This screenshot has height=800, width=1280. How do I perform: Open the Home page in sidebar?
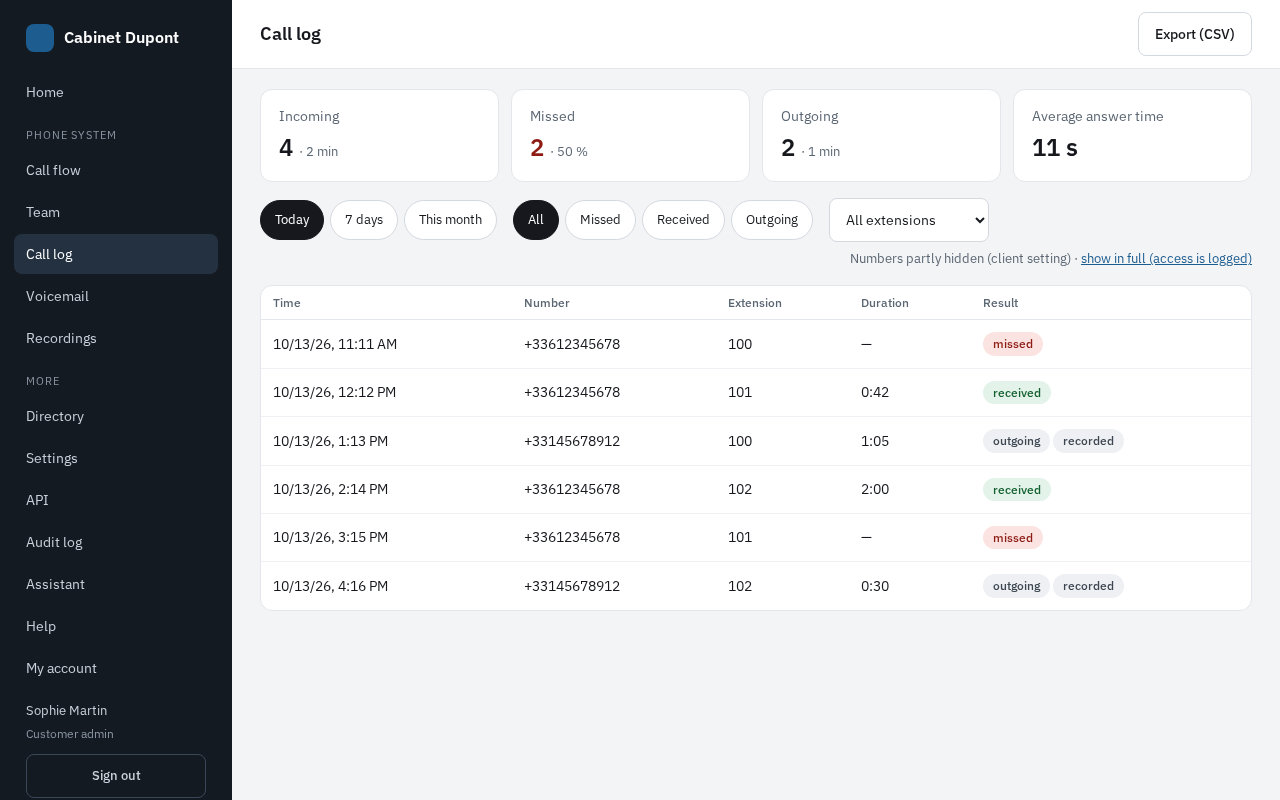click(116, 92)
